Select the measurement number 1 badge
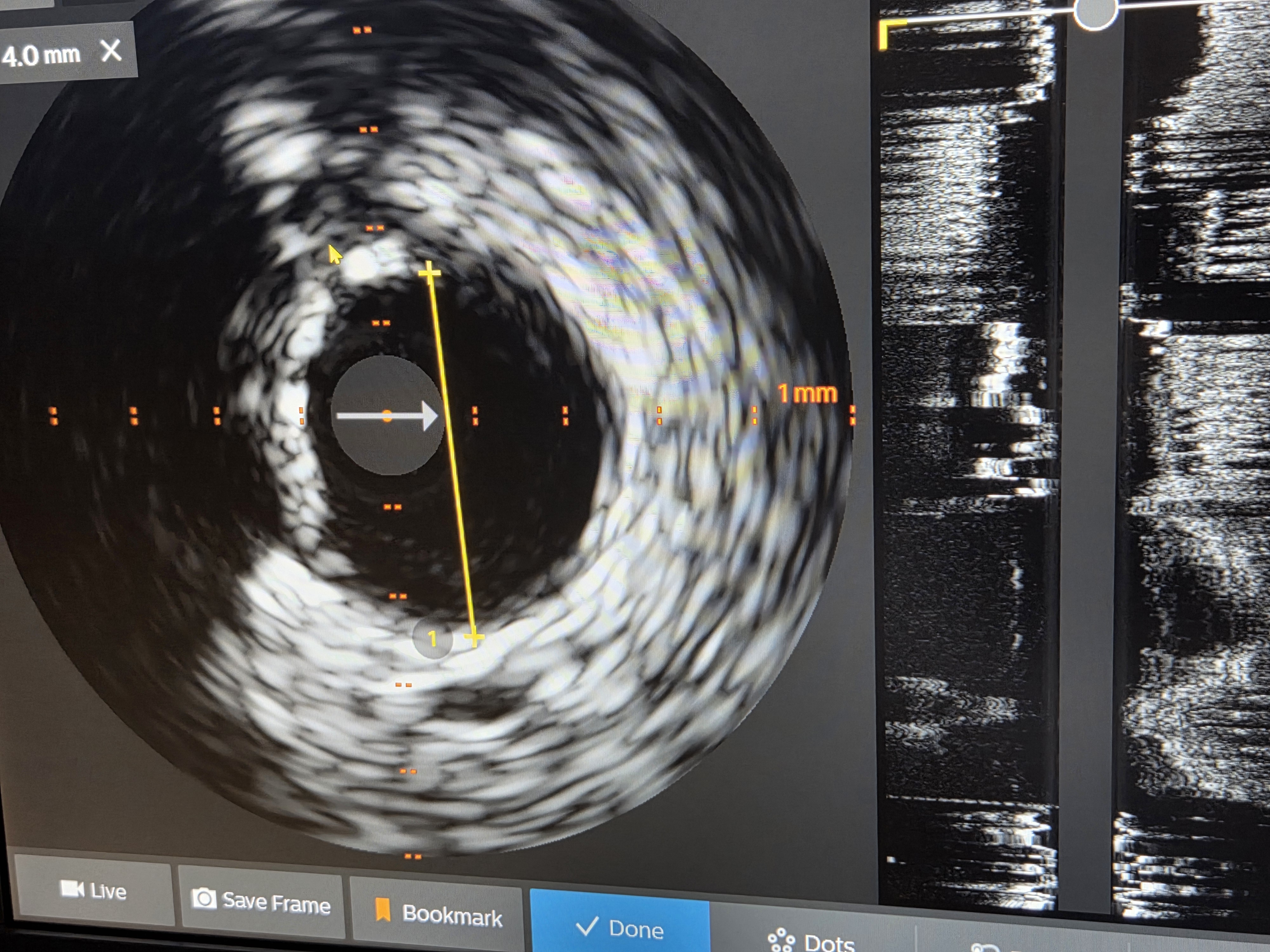 tap(432, 638)
